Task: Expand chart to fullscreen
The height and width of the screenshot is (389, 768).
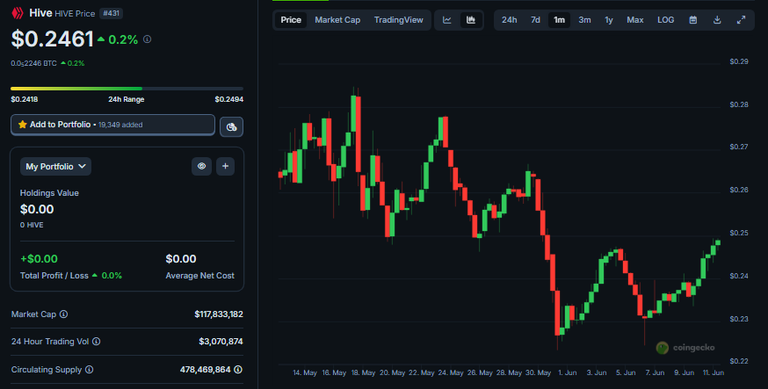Action: [x=741, y=20]
